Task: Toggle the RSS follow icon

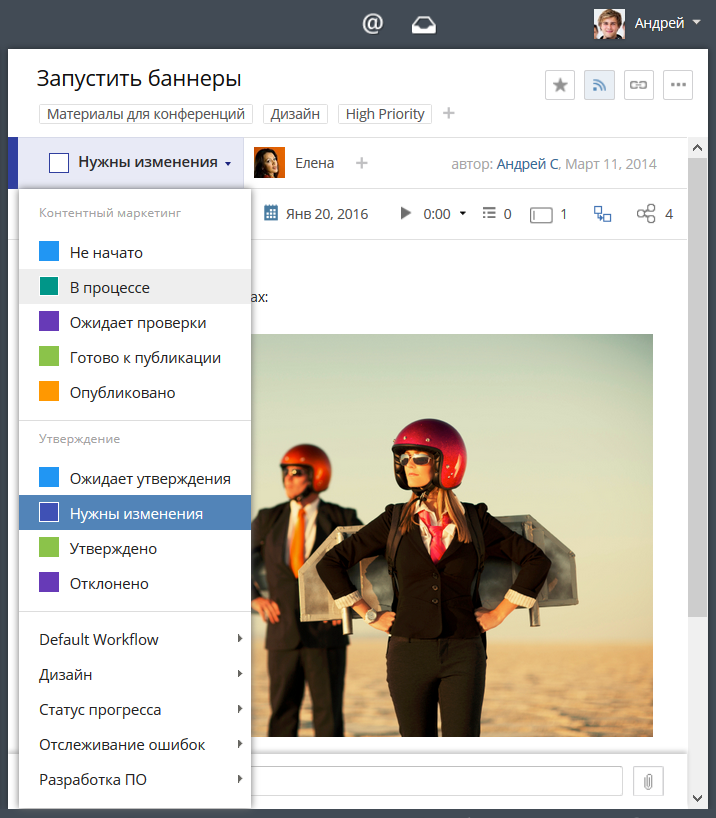Action: tap(599, 85)
